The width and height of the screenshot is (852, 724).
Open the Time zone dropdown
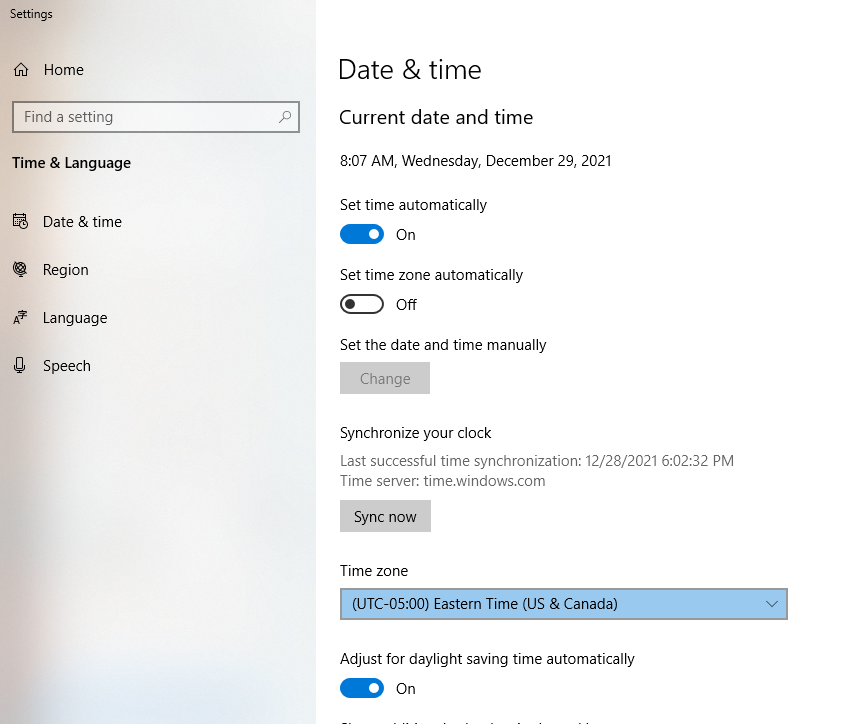pyautogui.click(x=563, y=604)
